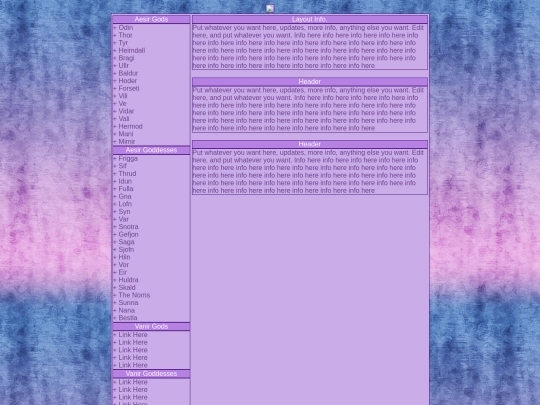540x405 pixels.
Task: Open the Sjofn link
Action: (126, 249)
